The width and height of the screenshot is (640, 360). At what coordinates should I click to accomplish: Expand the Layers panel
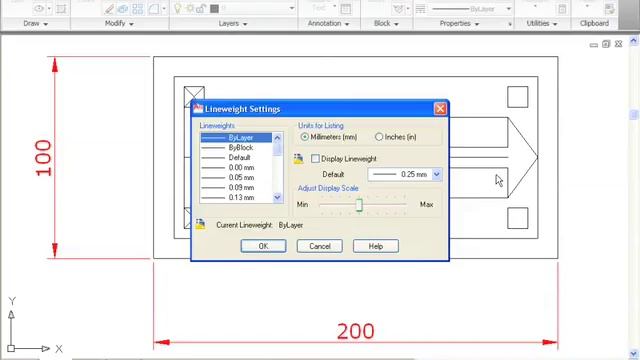click(x=233, y=24)
